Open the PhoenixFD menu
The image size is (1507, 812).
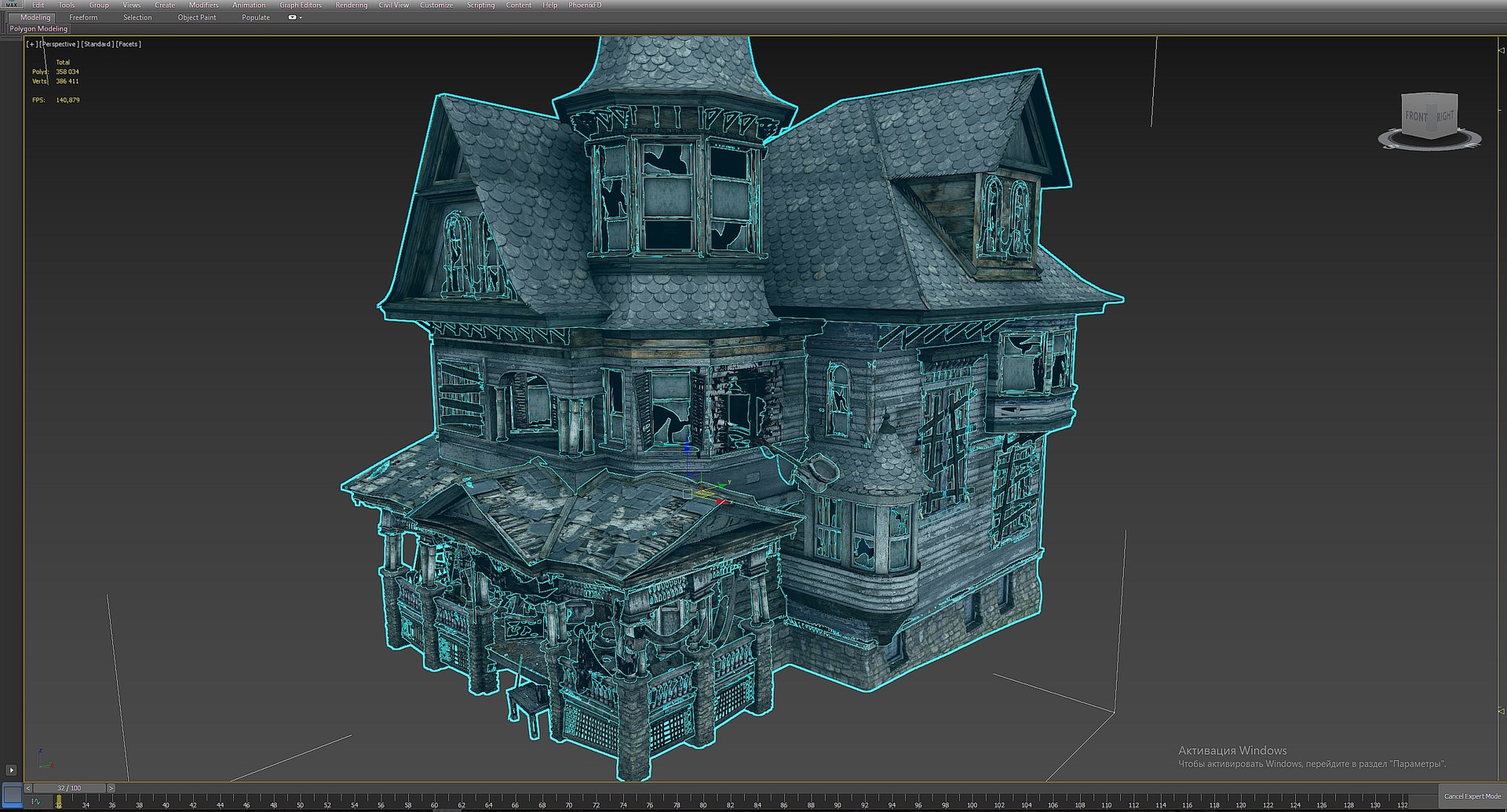click(x=585, y=5)
